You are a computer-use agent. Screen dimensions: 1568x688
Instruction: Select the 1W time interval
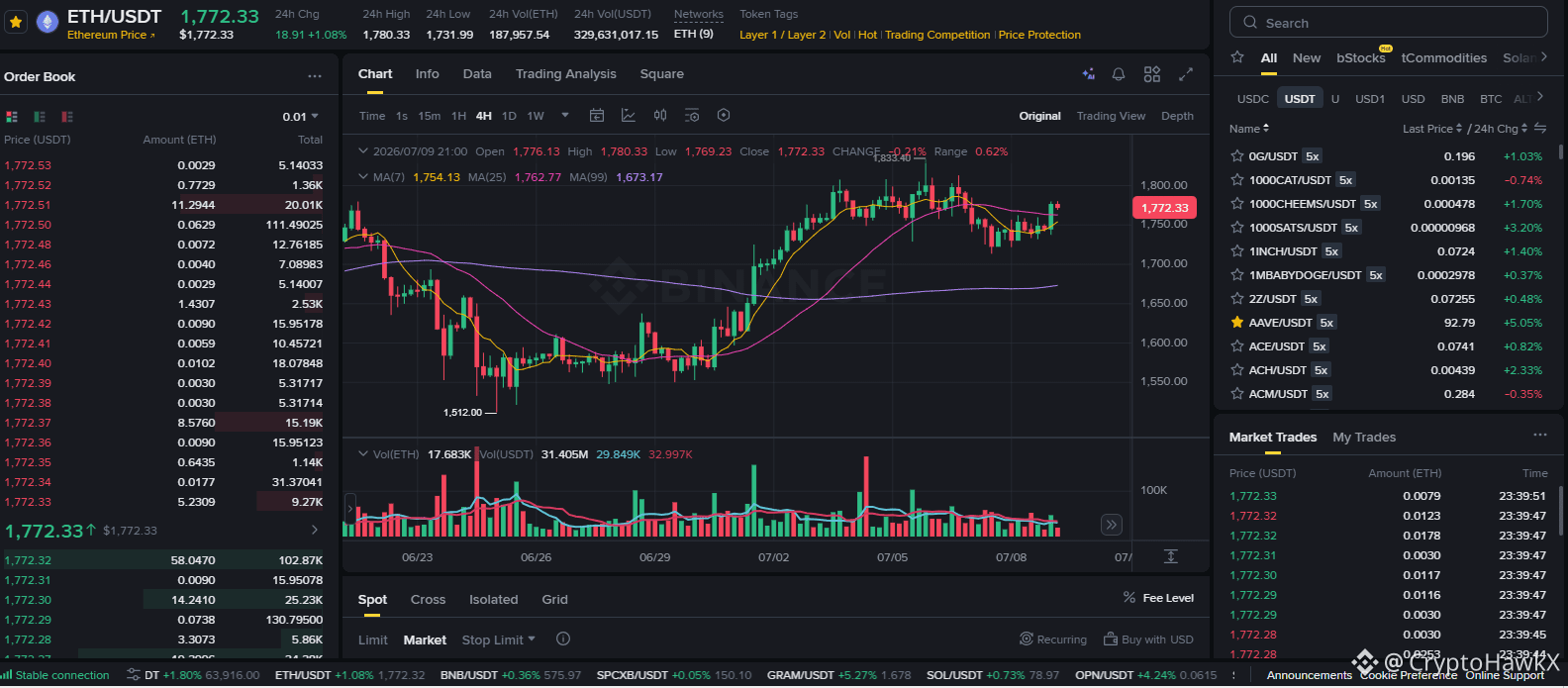point(536,116)
